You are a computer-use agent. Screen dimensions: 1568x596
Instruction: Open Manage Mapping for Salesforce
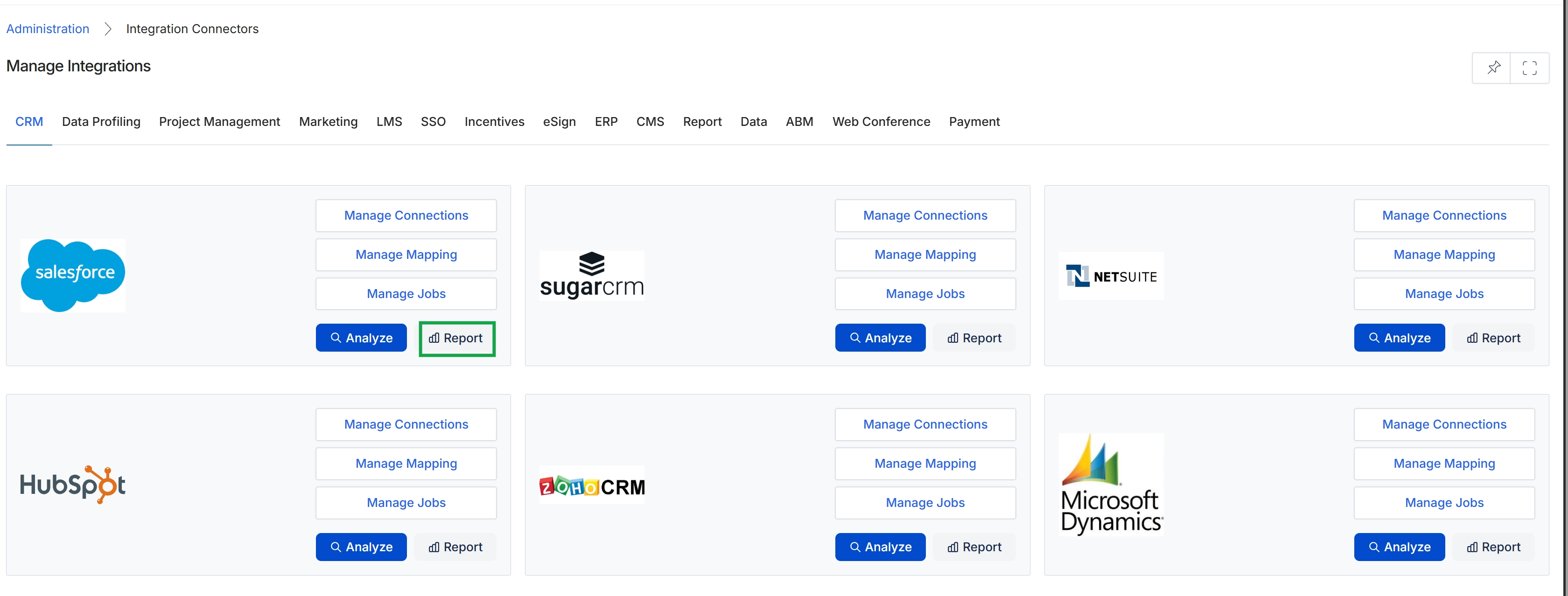[406, 254]
